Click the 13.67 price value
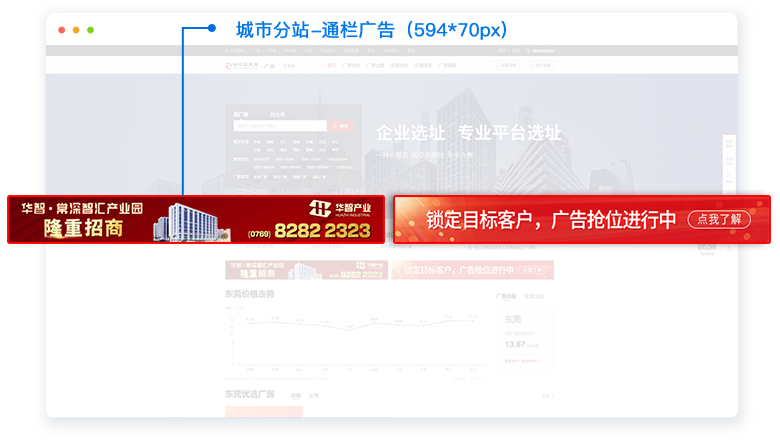This screenshot has width=780, height=440. click(515, 345)
